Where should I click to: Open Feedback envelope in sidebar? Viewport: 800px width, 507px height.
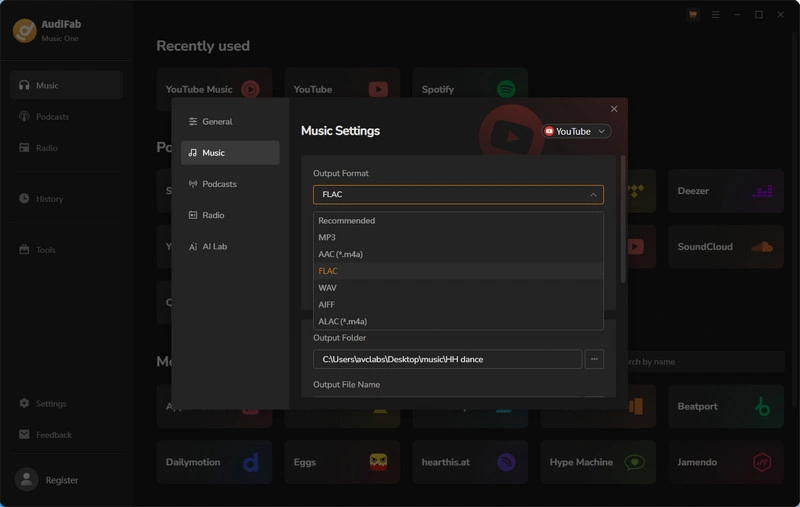[24, 434]
